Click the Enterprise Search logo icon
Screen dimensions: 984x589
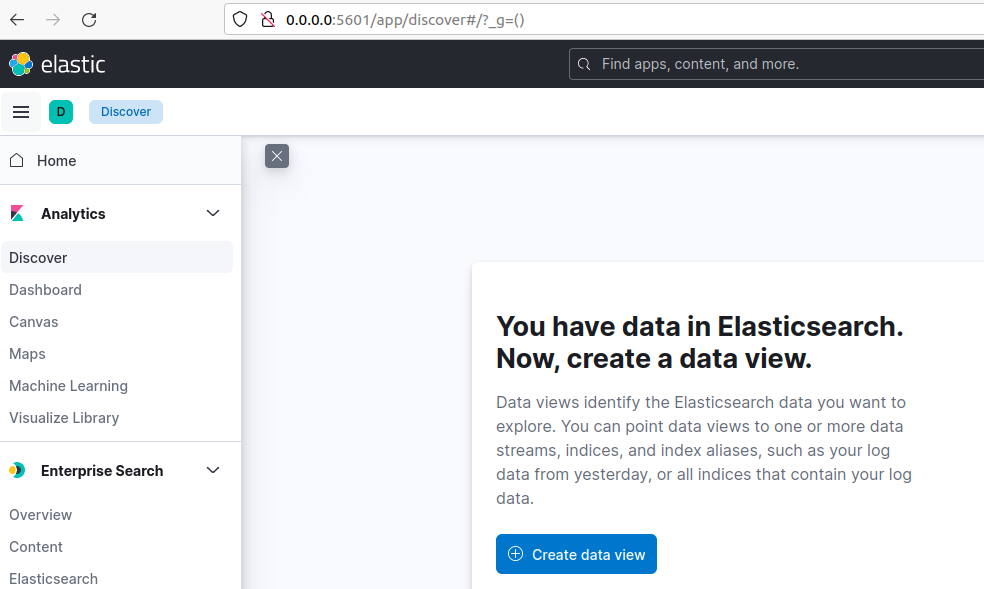[17, 470]
